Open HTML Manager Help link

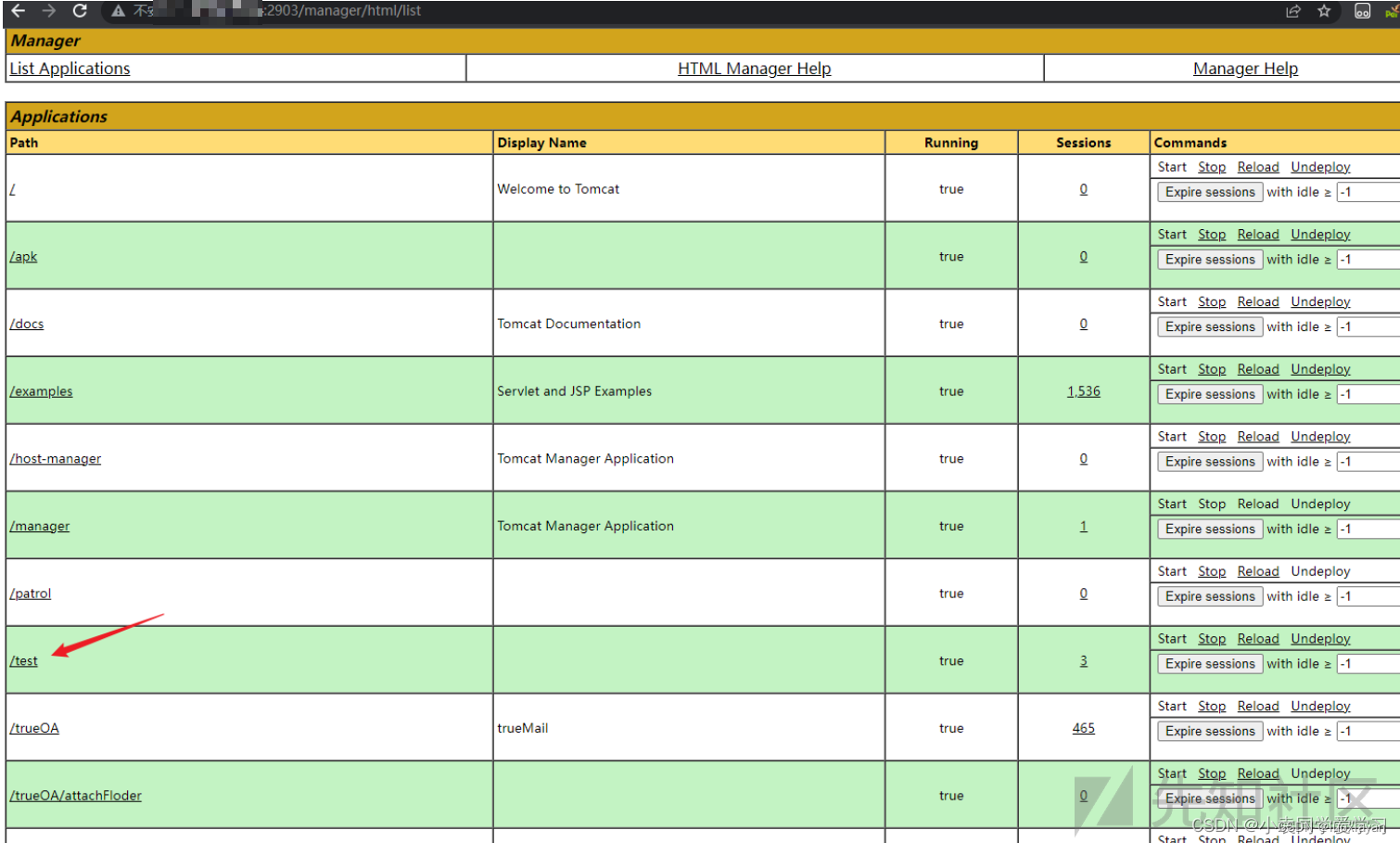[x=754, y=69]
